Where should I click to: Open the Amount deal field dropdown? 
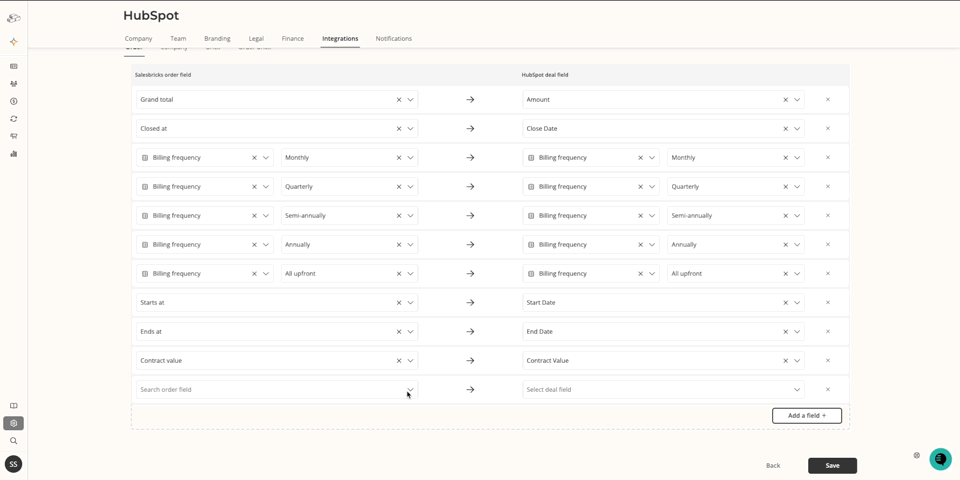click(797, 99)
